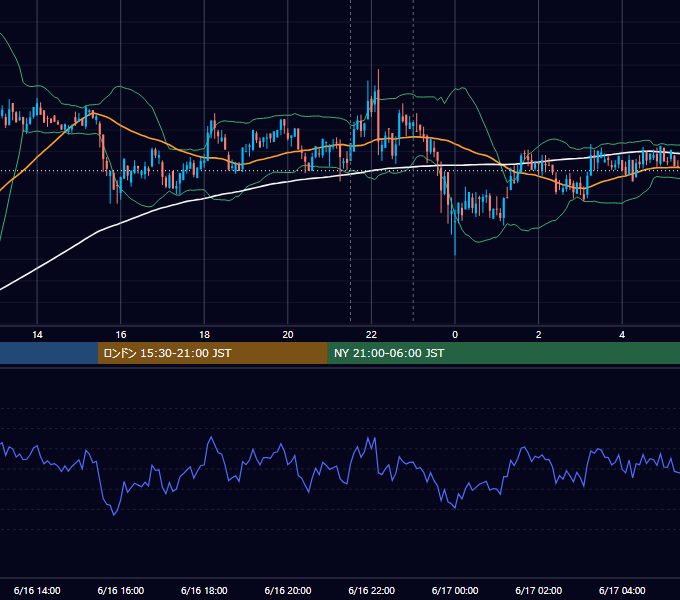This screenshot has height=600, width=680.
Task: Click the NY 21:00-06:00 JST session bar
Action: pyautogui.click(x=503, y=353)
